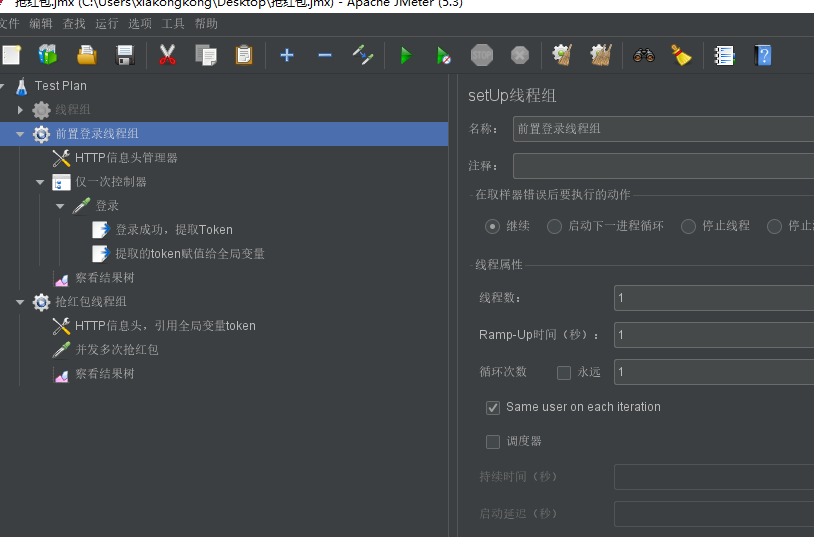Open the Function Helper dialog icon
Screen dimensions: 814x537
click(725, 55)
